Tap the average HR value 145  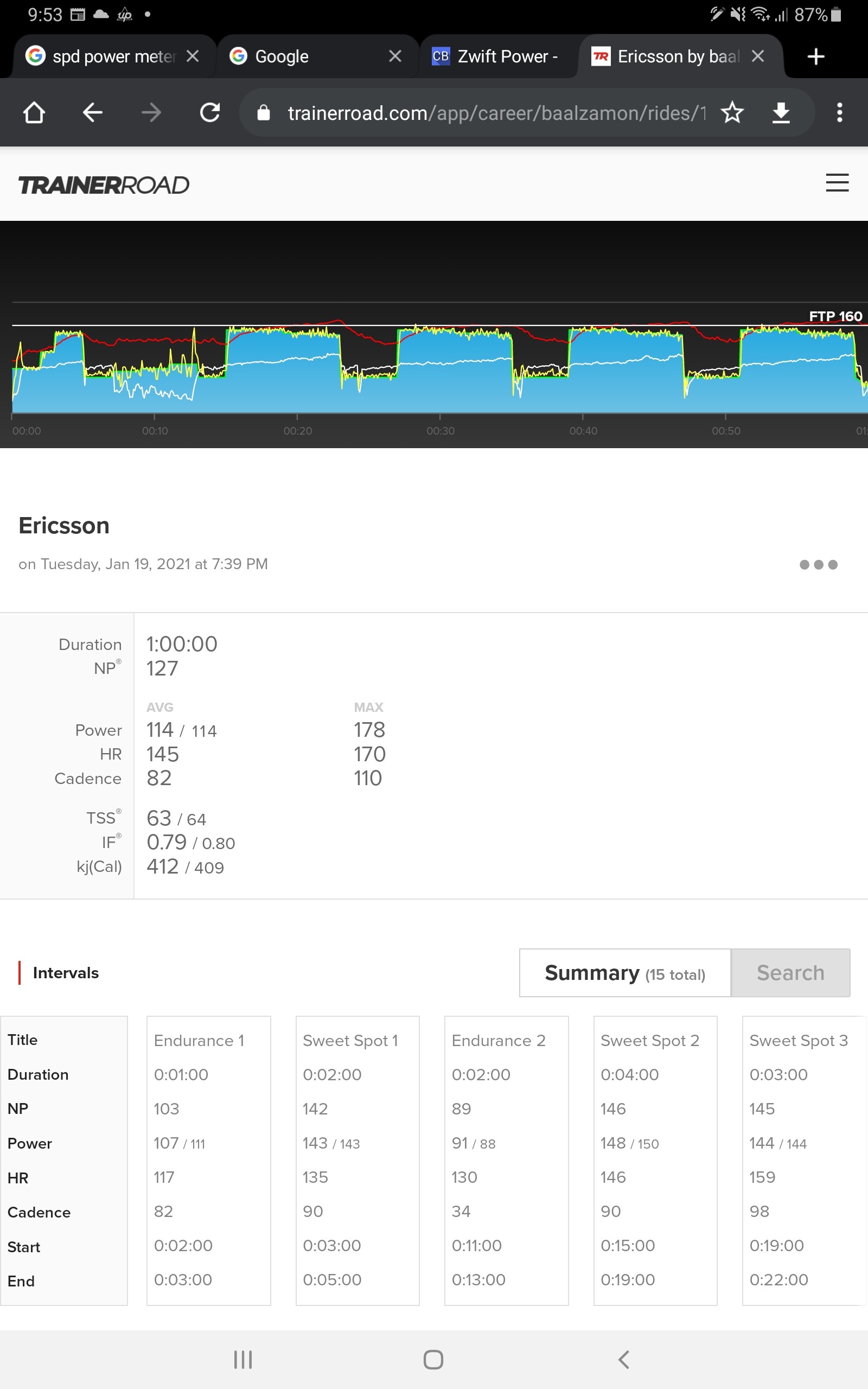[x=163, y=754]
